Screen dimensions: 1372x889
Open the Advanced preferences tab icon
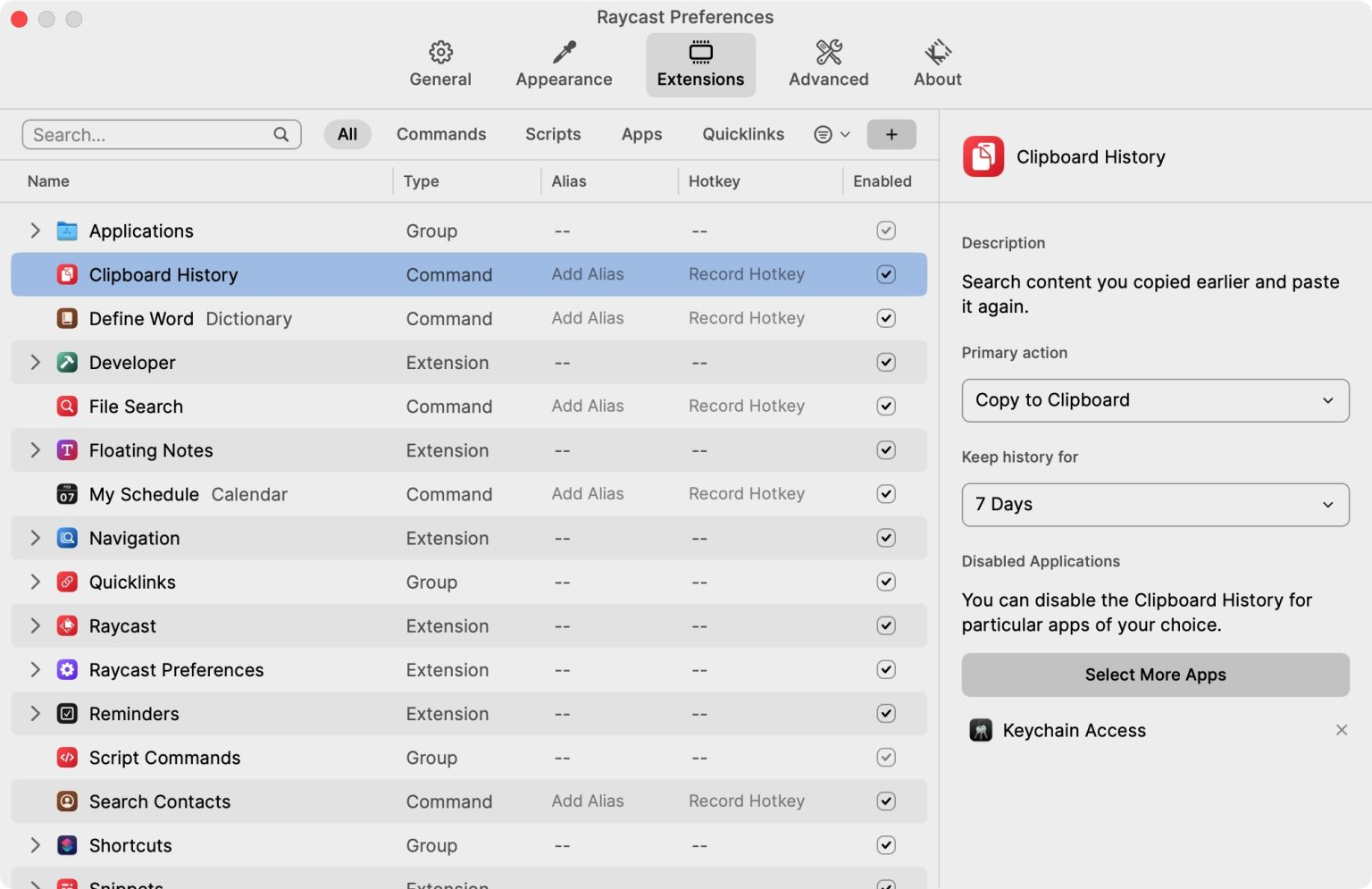[828, 53]
